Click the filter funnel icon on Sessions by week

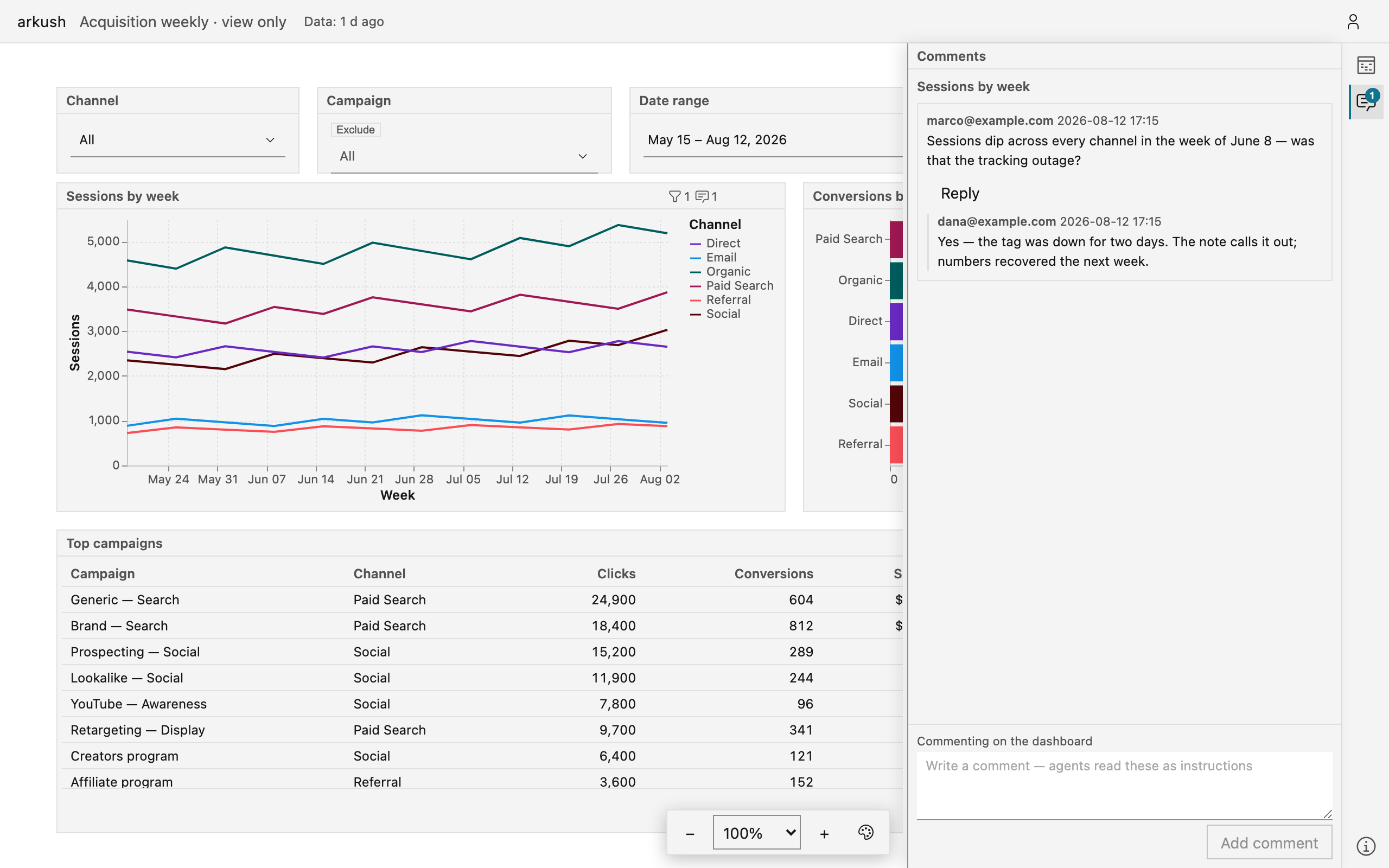pos(674,196)
